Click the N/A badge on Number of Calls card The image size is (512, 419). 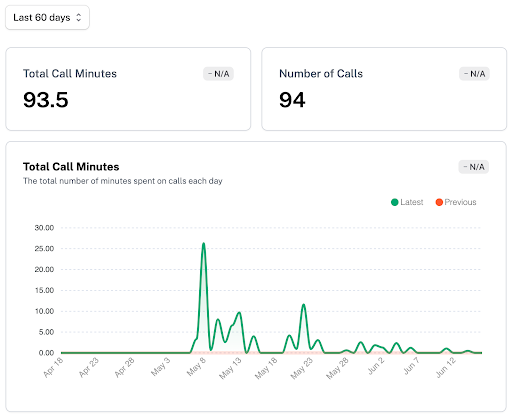click(x=474, y=74)
